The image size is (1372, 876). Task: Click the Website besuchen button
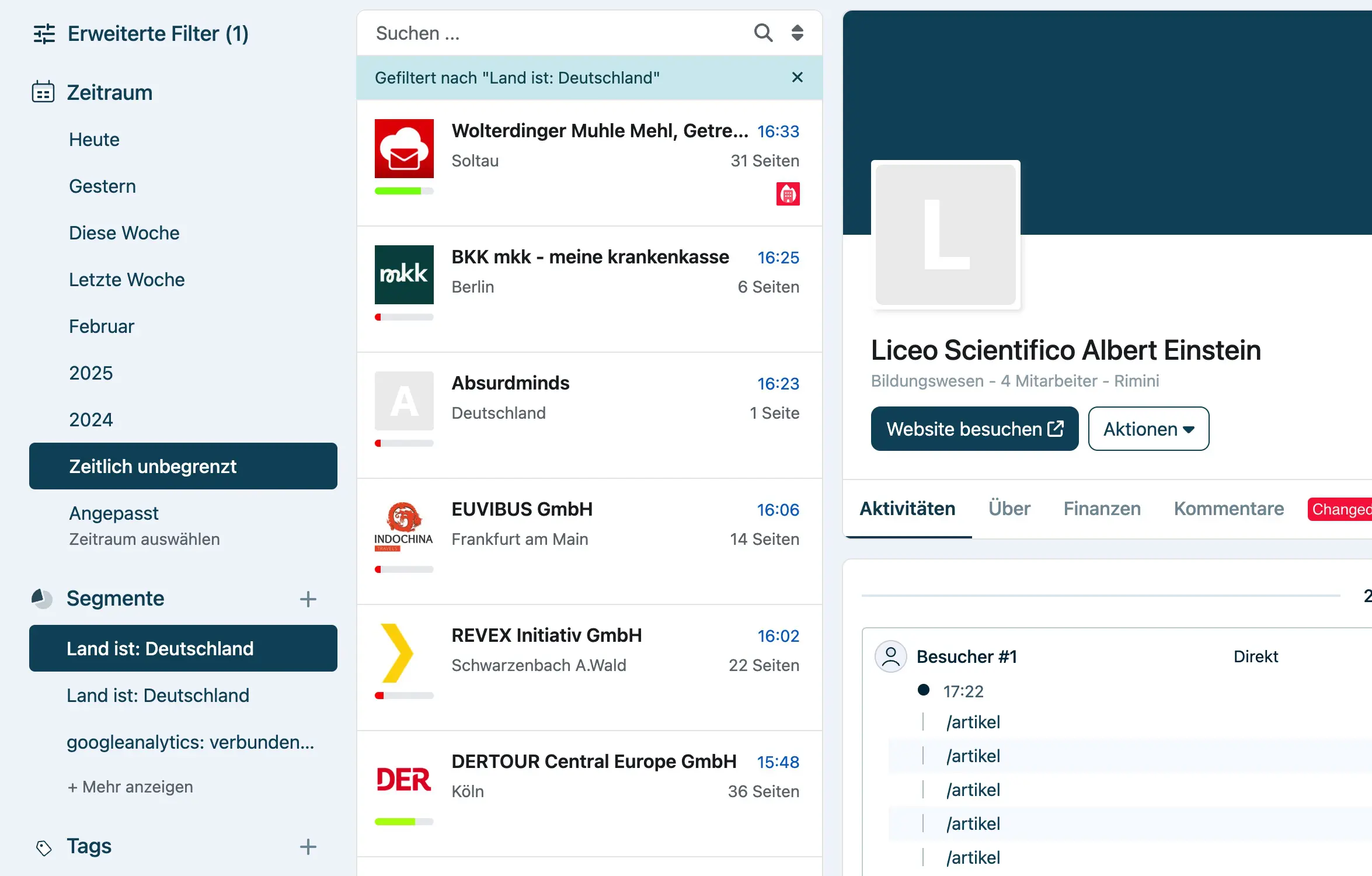[x=974, y=429]
